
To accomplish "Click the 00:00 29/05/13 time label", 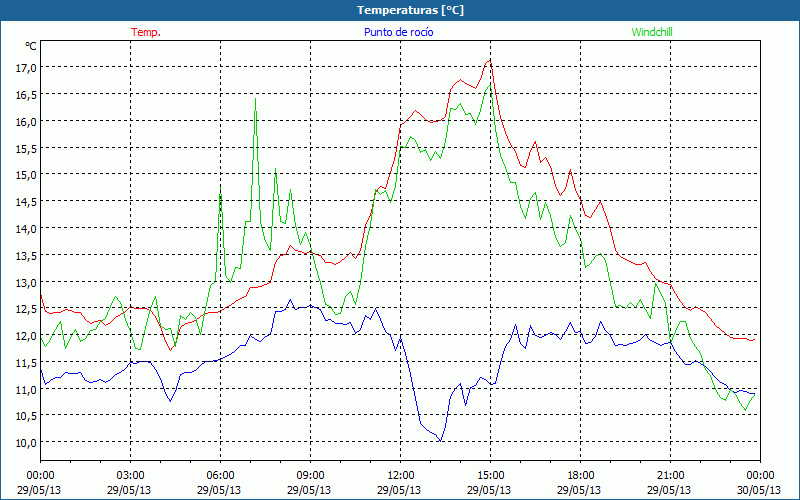I will [x=39, y=483].
